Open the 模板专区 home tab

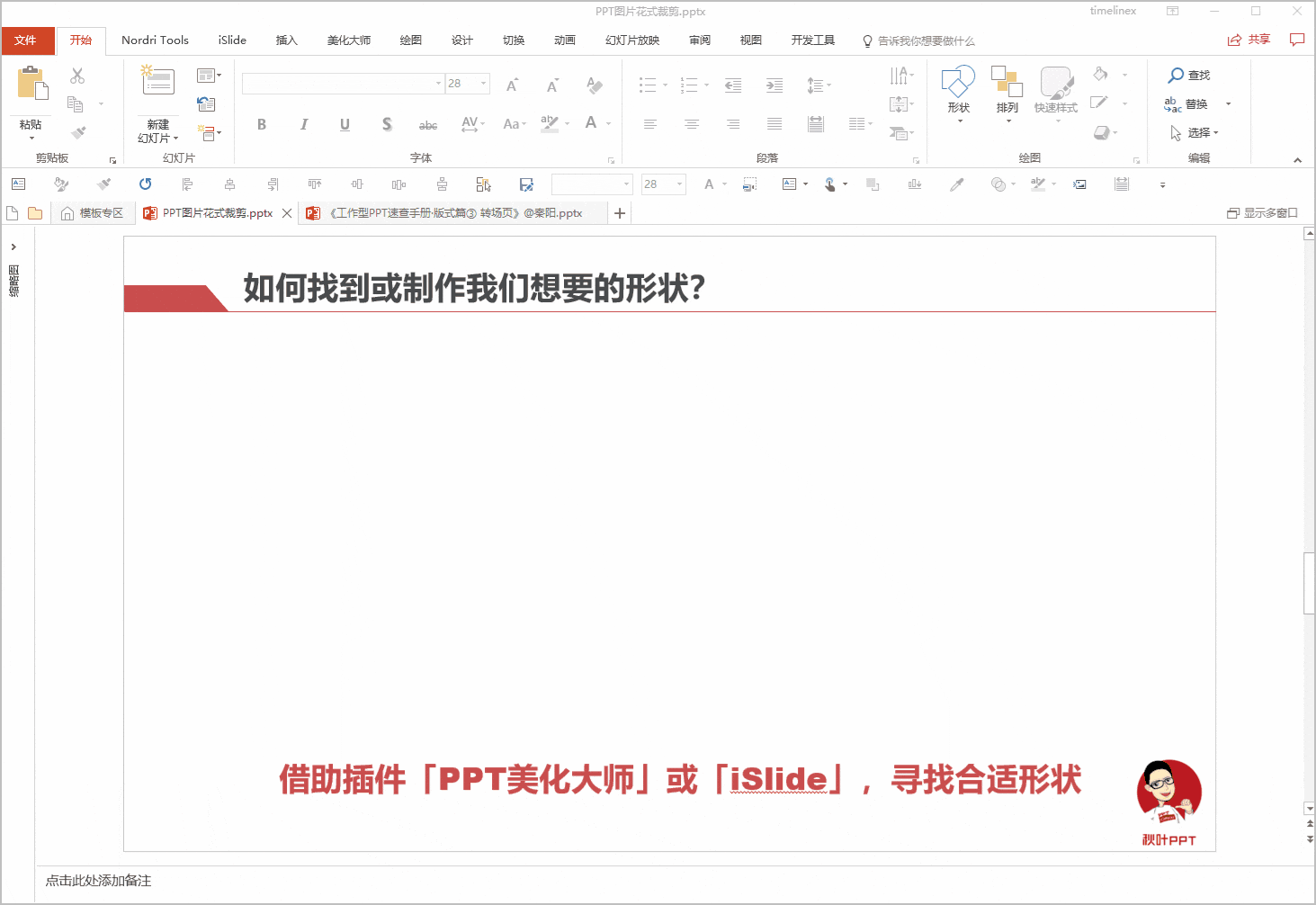[x=92, y=213]
